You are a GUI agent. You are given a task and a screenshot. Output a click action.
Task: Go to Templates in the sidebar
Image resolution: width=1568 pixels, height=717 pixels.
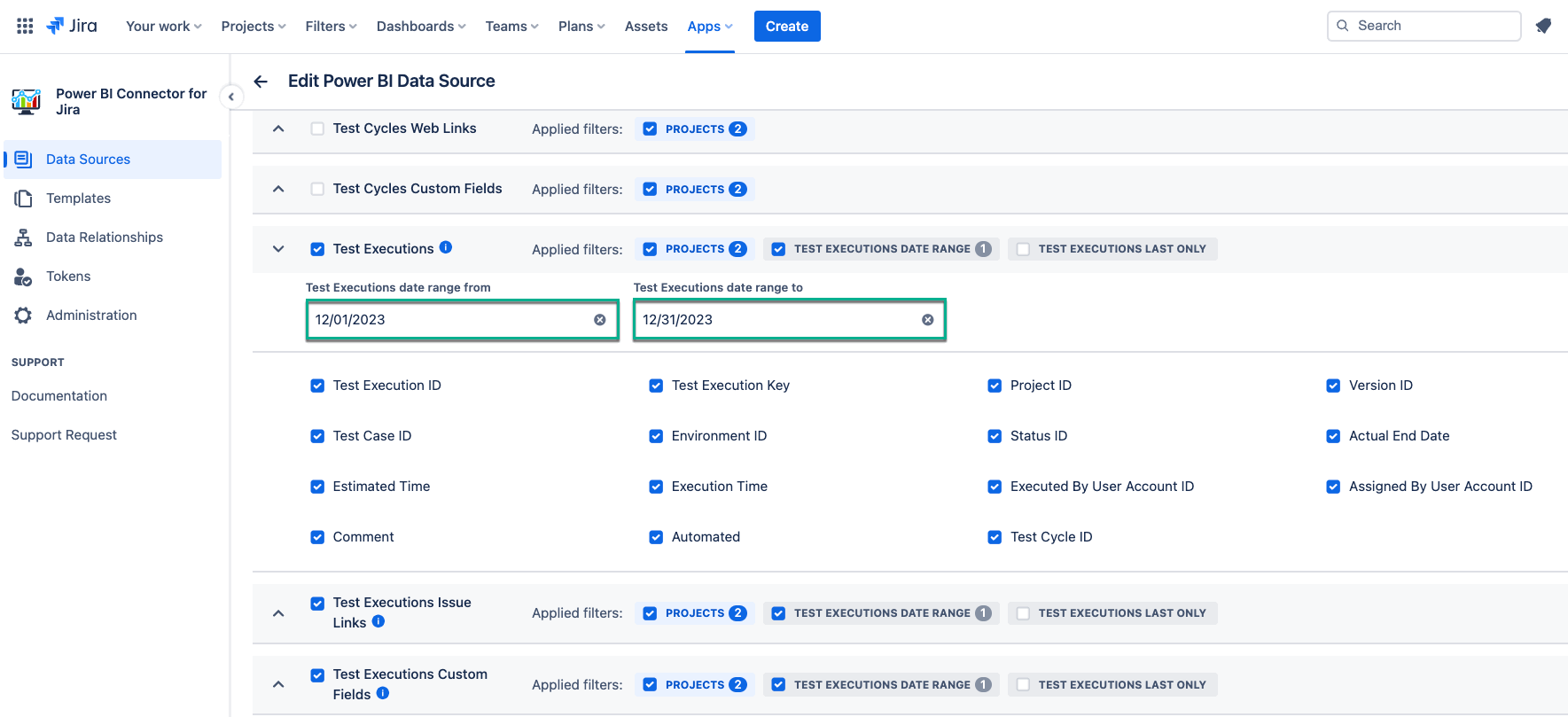pos(78,199)
